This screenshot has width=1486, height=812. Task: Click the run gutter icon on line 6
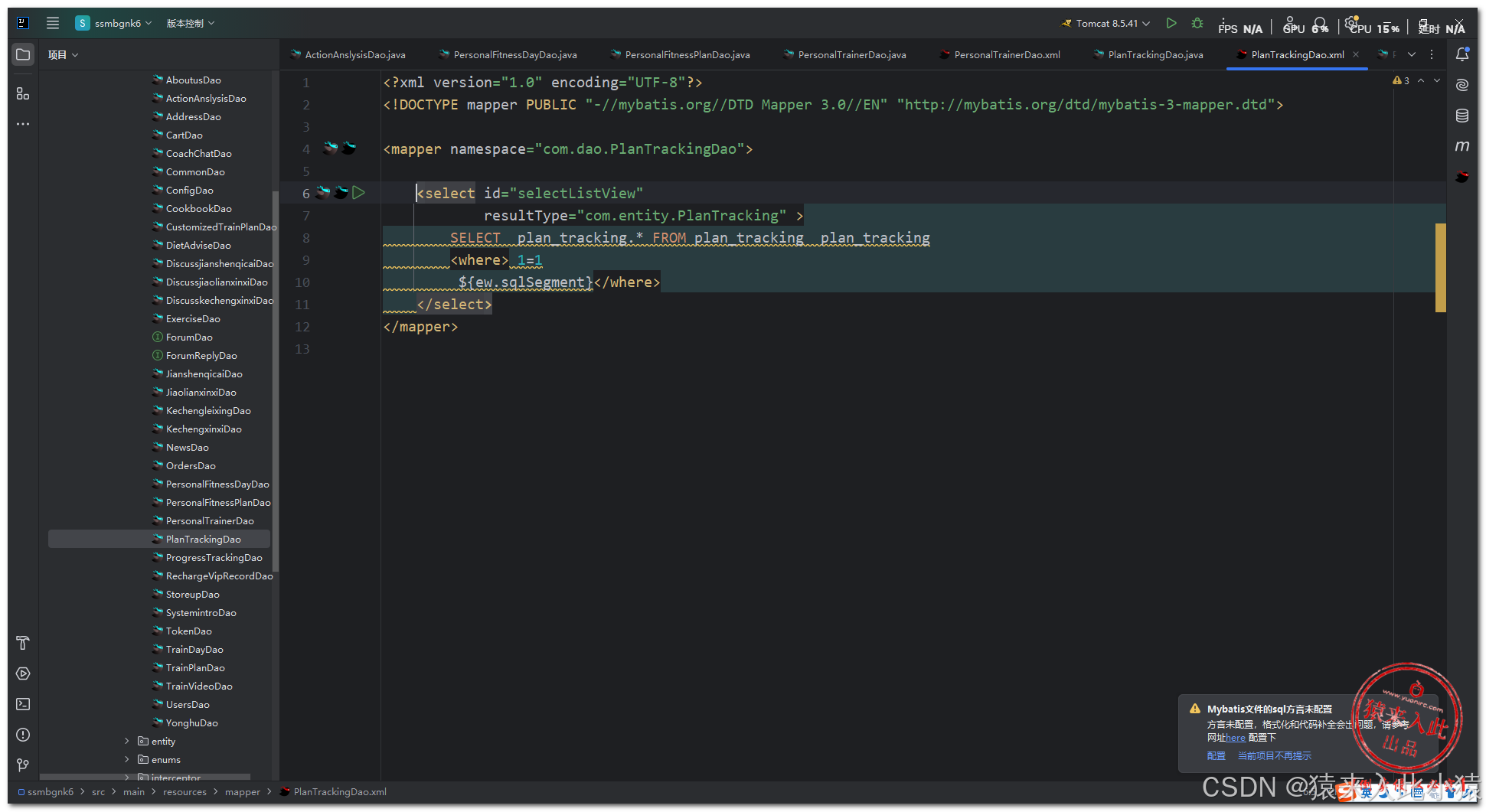[358, 193]
